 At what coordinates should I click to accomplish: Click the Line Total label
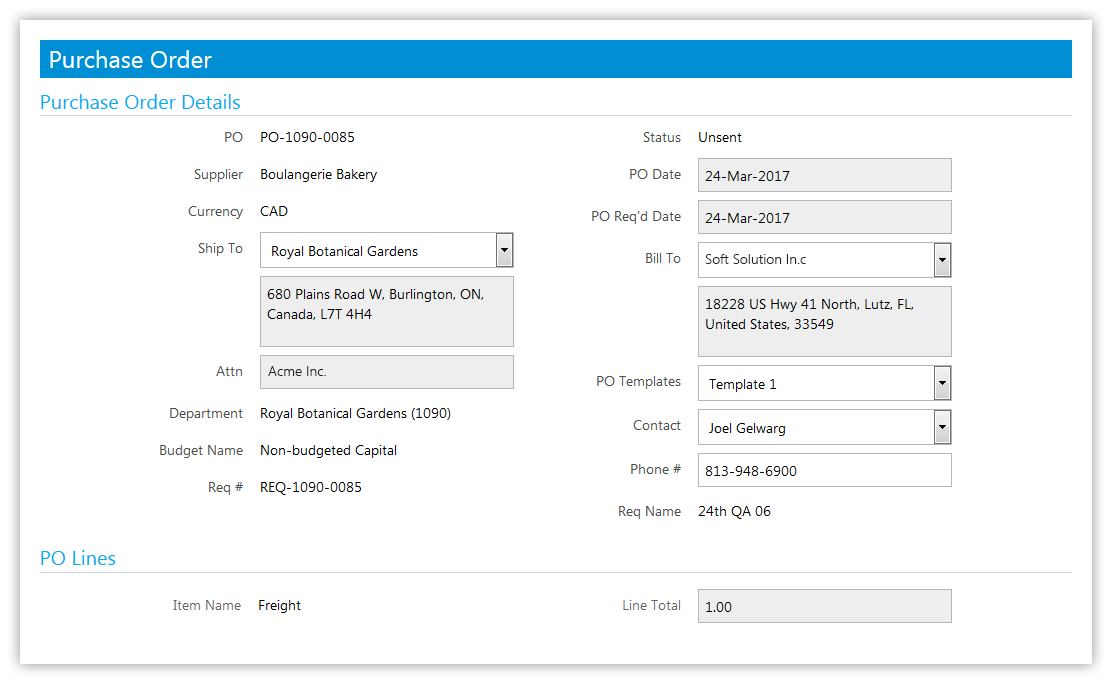tap(651, 605)
